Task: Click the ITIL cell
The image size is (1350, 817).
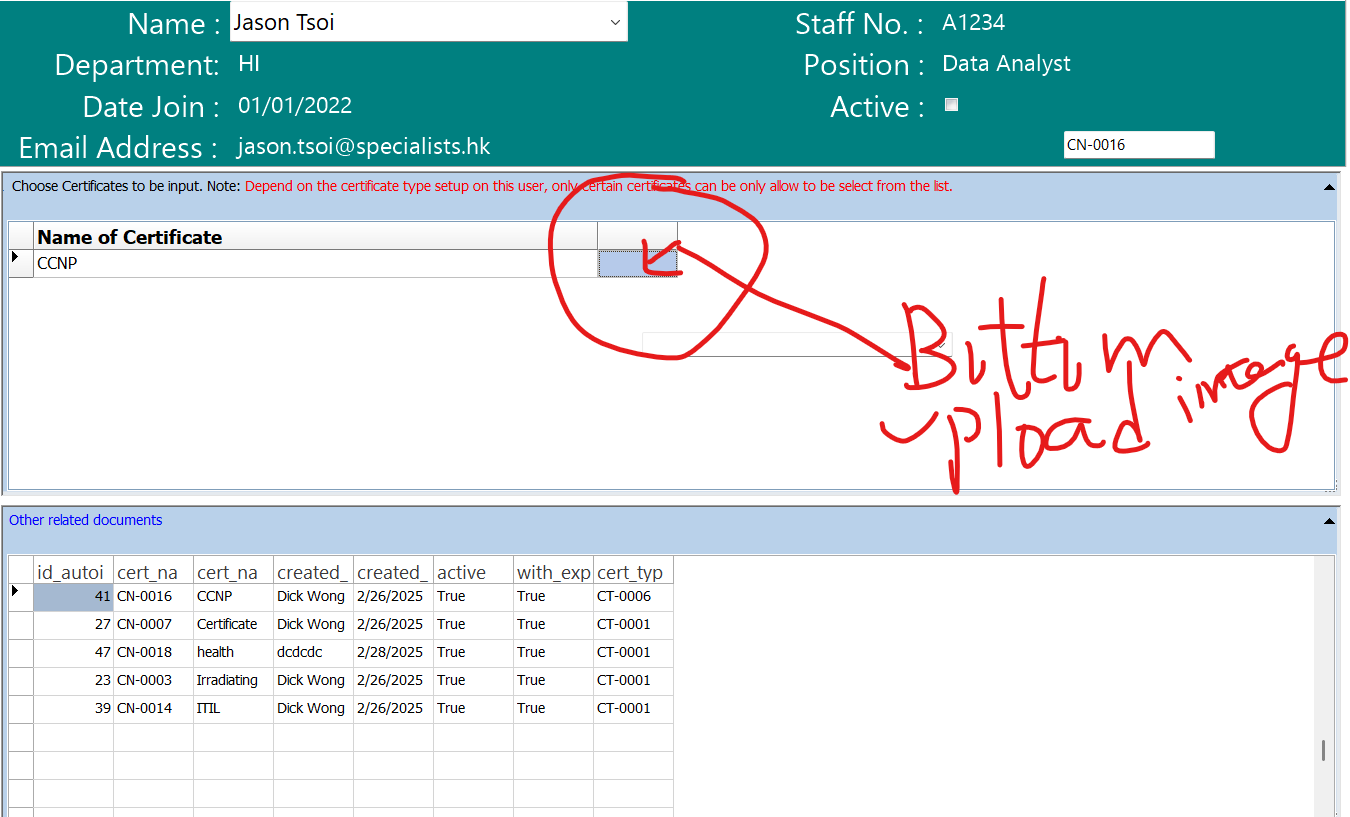Action: point(233,709)
